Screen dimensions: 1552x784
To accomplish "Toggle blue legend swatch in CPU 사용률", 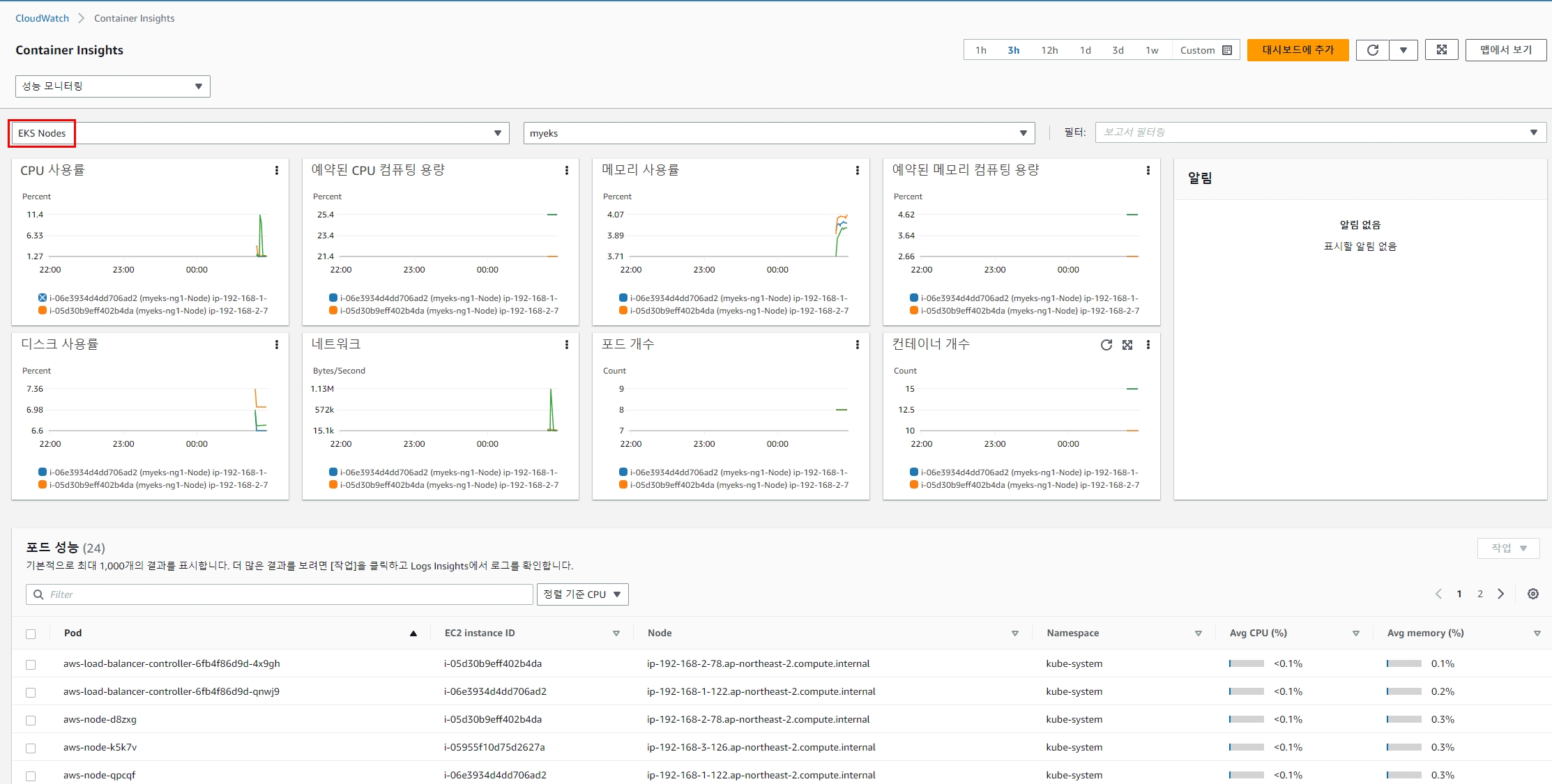I will [x=43, y=298].
